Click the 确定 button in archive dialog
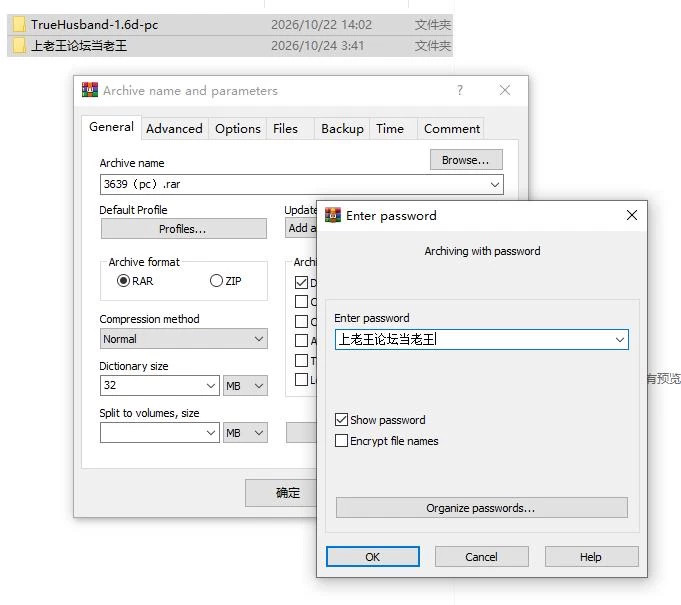 (x=281, y=493)
